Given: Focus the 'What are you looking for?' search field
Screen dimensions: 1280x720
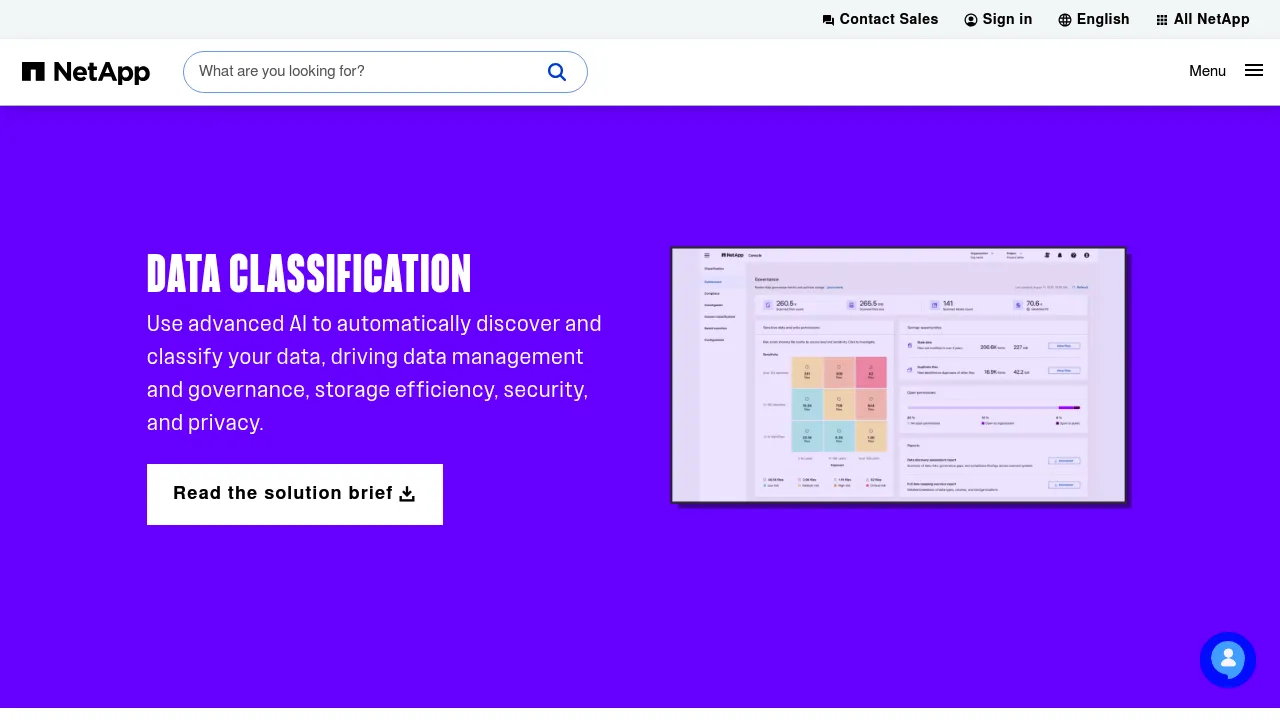Looking at the screenshot, I should tap(385, 72).
